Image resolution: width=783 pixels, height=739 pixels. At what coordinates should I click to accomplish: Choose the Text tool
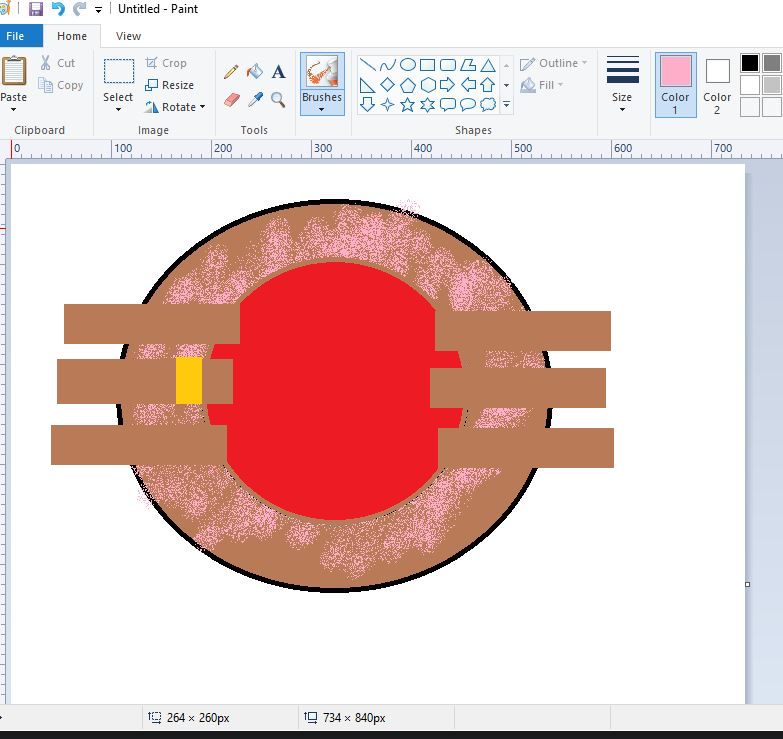[279, 71]
